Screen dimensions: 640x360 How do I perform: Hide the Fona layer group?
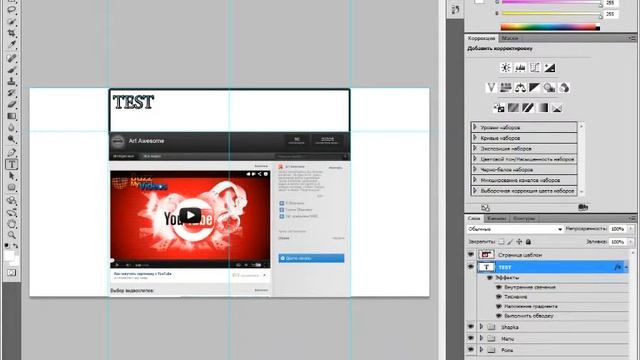471,349
